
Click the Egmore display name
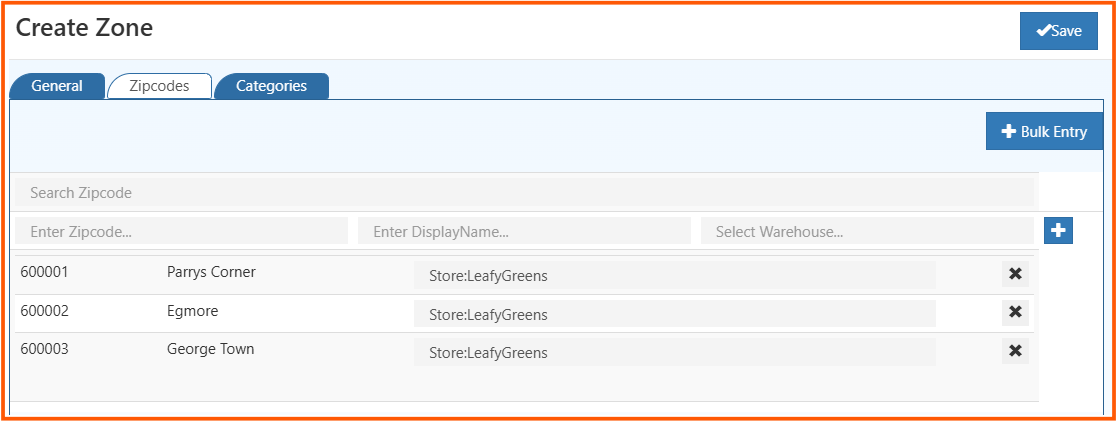coord(192,311)
